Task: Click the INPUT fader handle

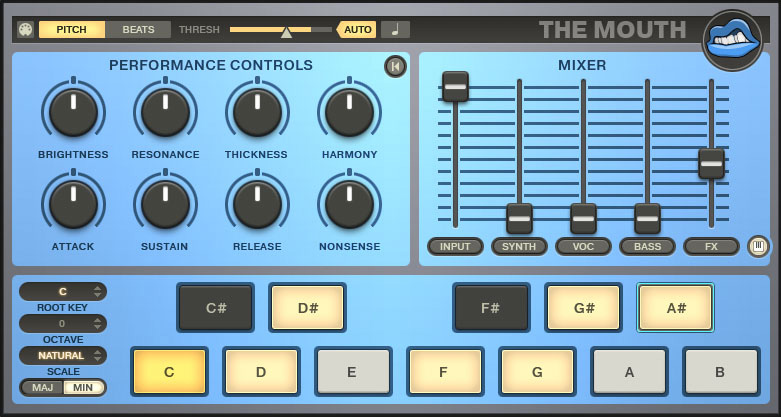Action: point(455,87)
